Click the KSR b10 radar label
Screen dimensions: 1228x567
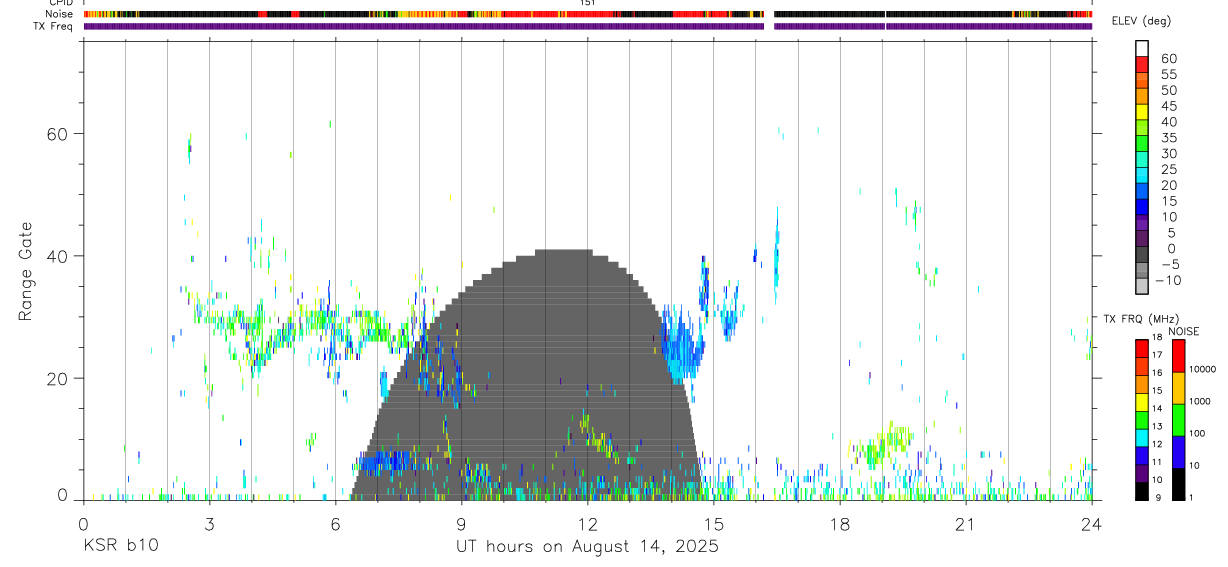(120, 547)
